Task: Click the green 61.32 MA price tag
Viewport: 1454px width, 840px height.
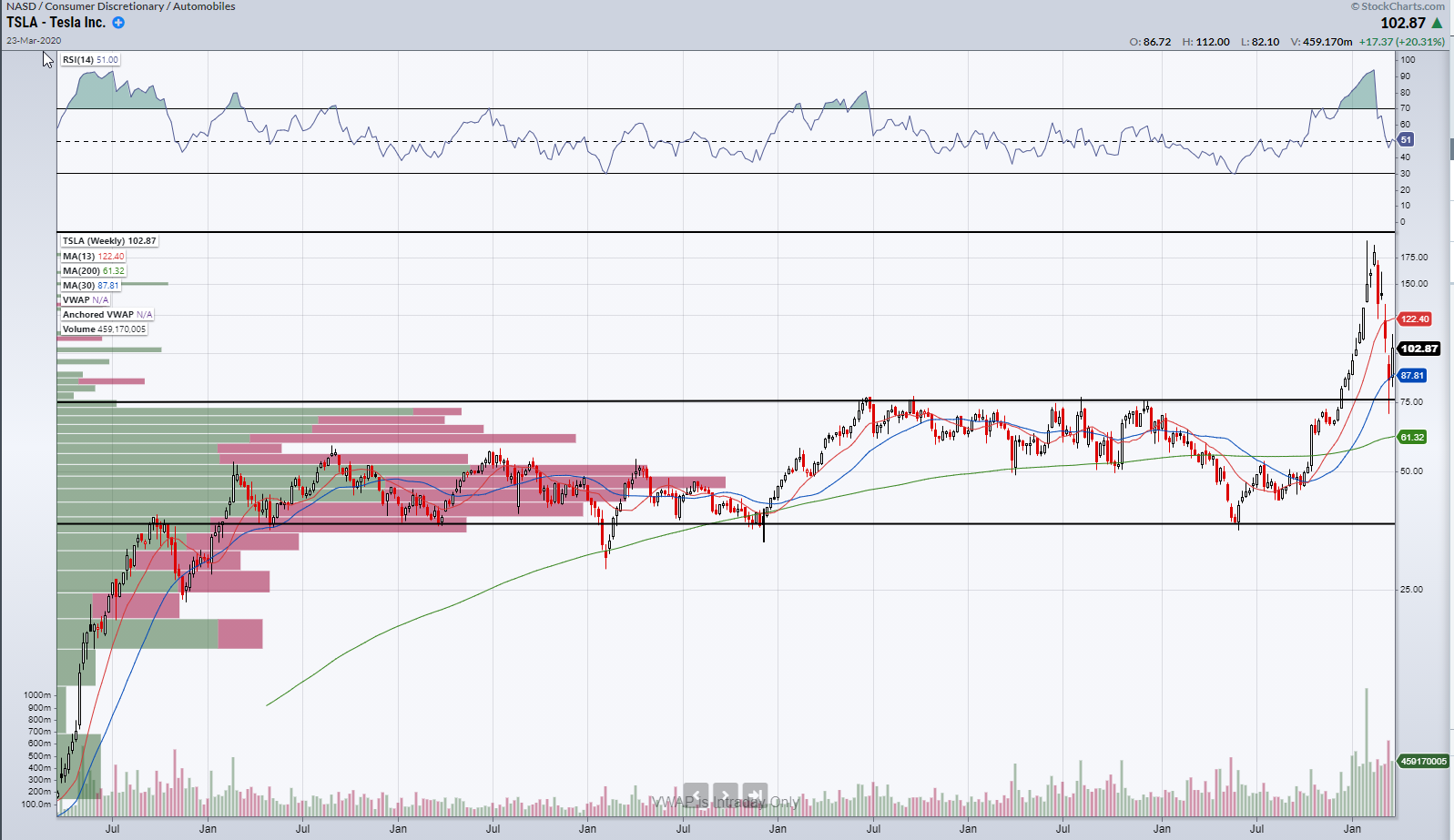Action: tap(1412, 437)
